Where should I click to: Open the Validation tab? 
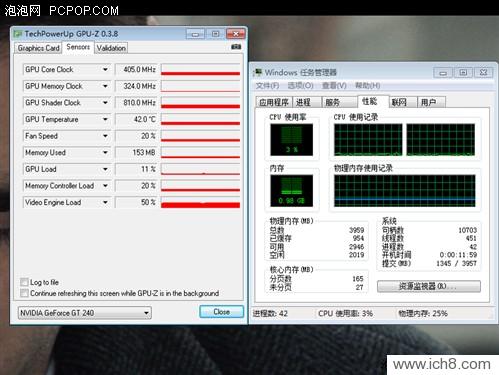pos(111,48)
